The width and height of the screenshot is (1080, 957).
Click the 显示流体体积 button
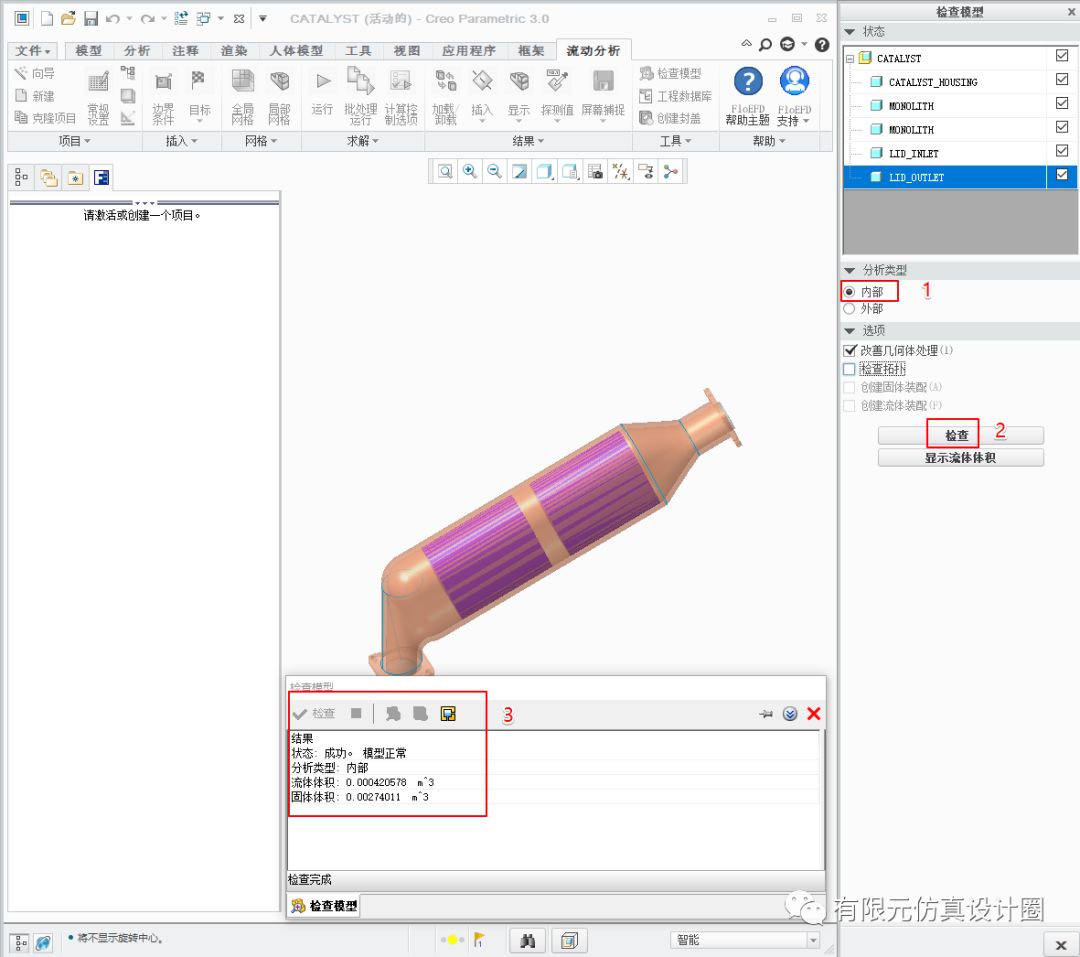[960, 458]
